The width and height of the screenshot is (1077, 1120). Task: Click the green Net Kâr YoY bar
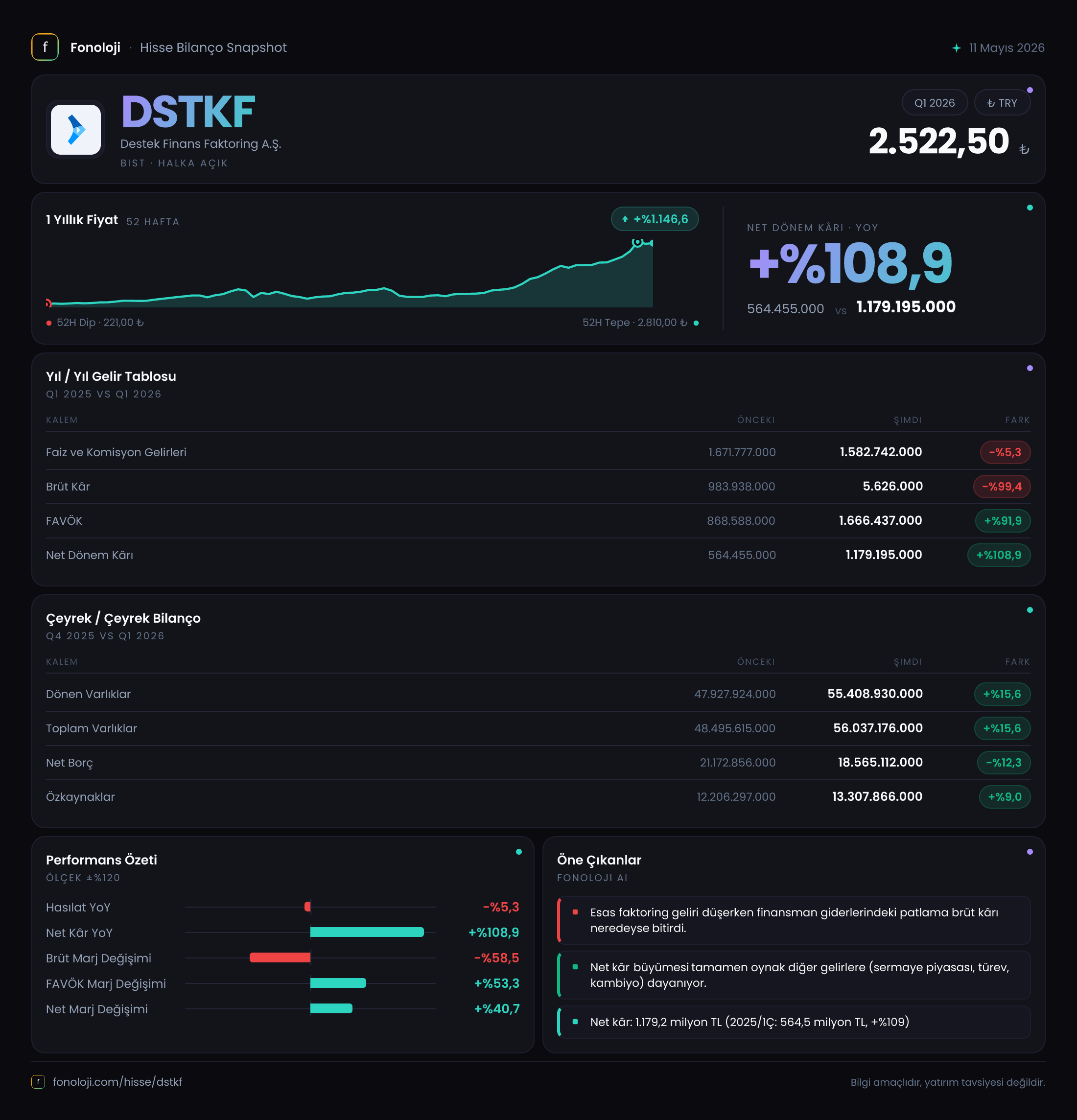tap(367, 933)
